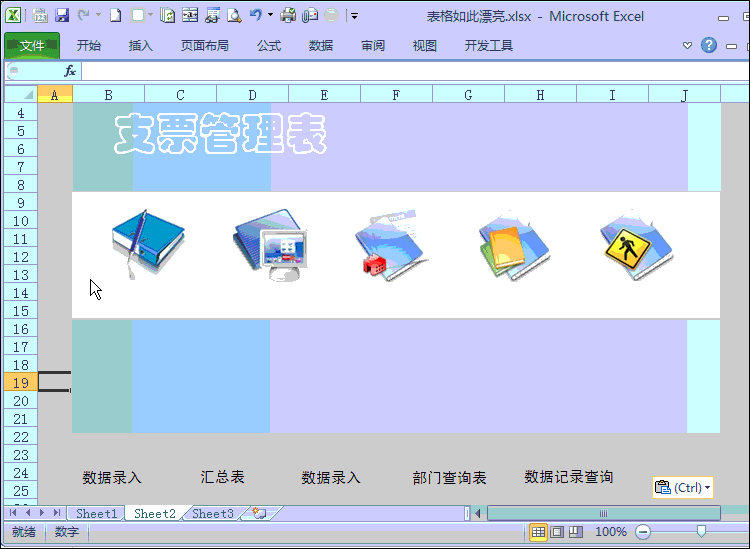Open the 数据 ribbon tab

320,45
